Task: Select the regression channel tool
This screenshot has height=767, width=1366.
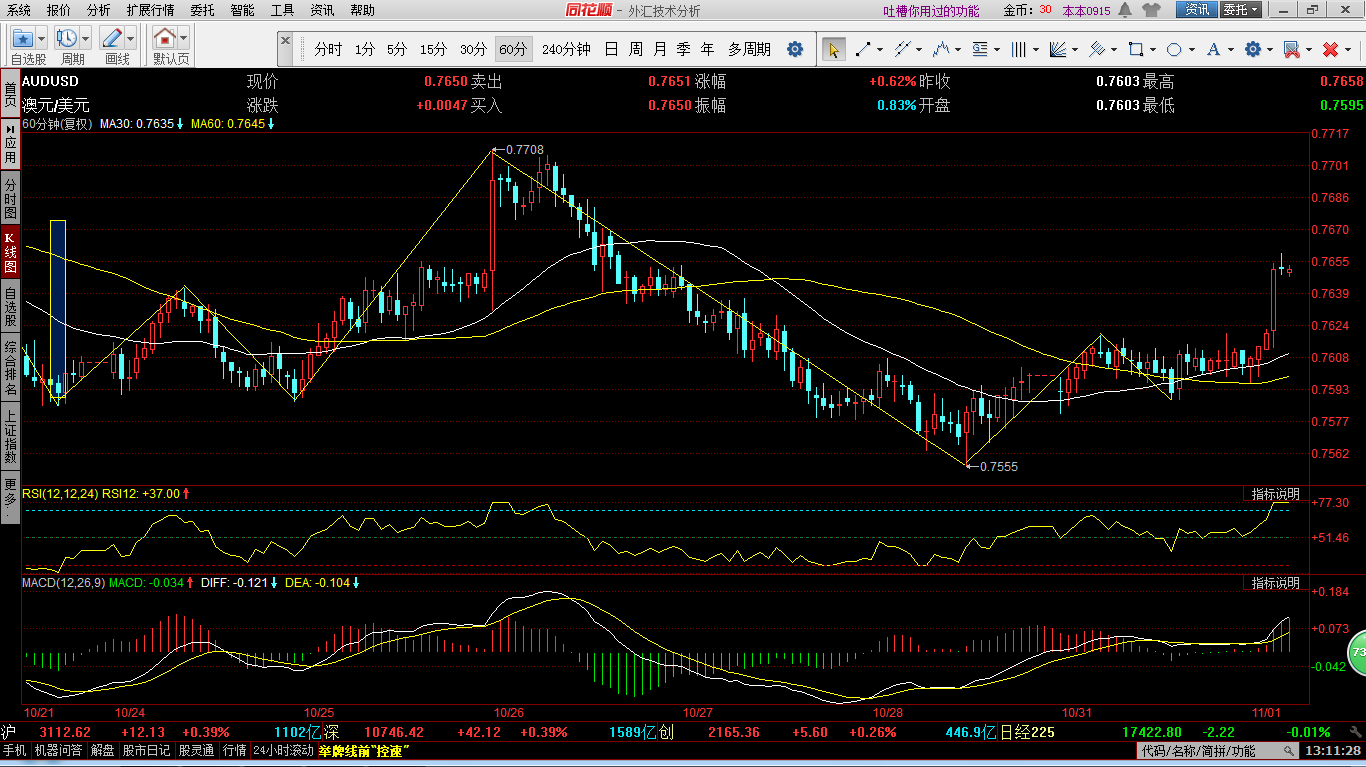Action: click(x=1097, y=49)
